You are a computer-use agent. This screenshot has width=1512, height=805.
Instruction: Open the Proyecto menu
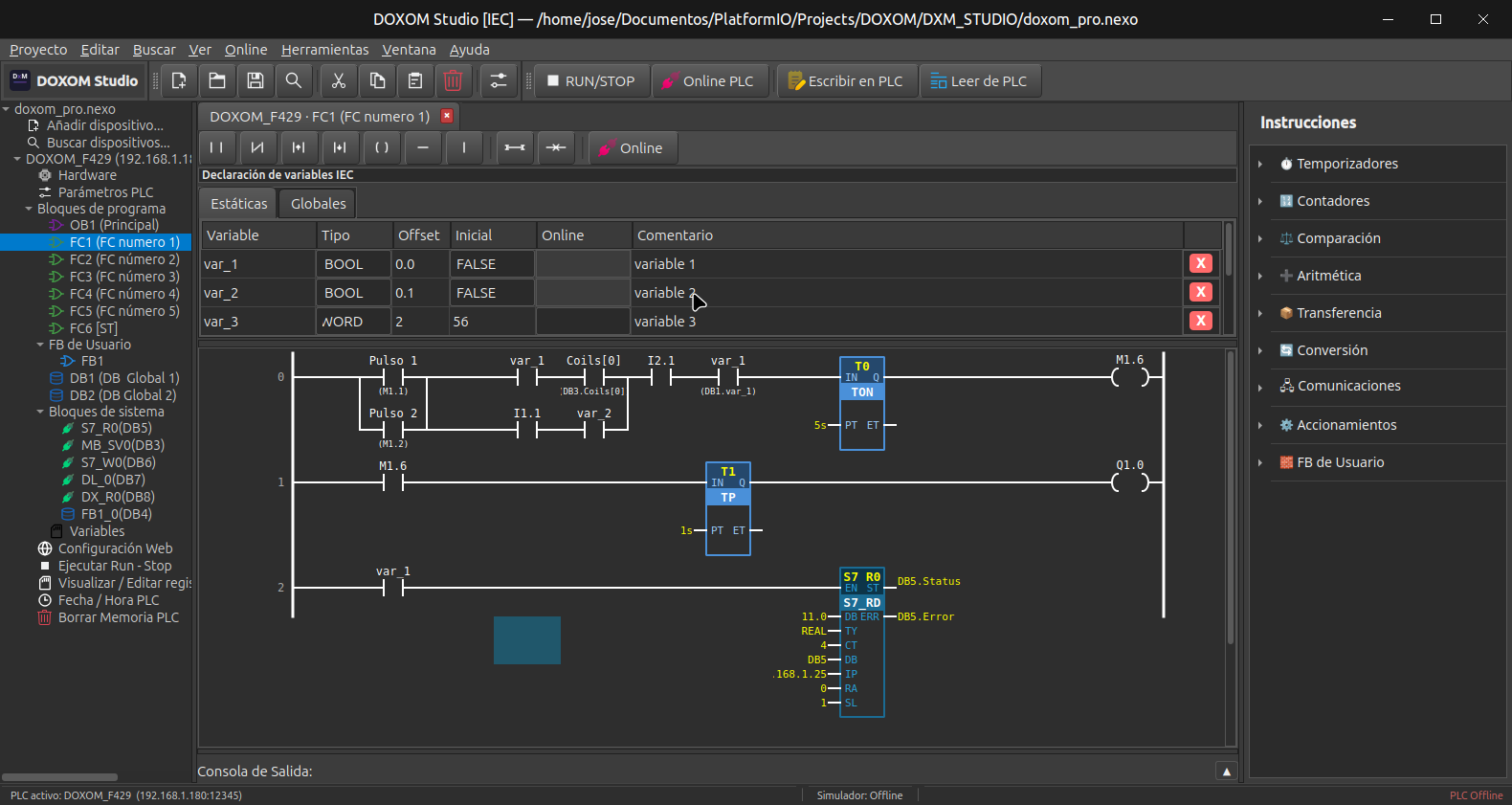(38, 50)
